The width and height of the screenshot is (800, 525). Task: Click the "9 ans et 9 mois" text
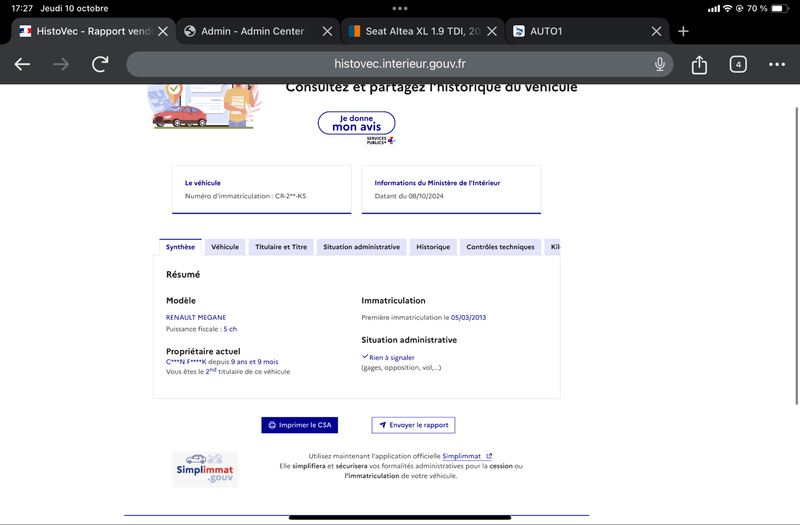[255, 362]
